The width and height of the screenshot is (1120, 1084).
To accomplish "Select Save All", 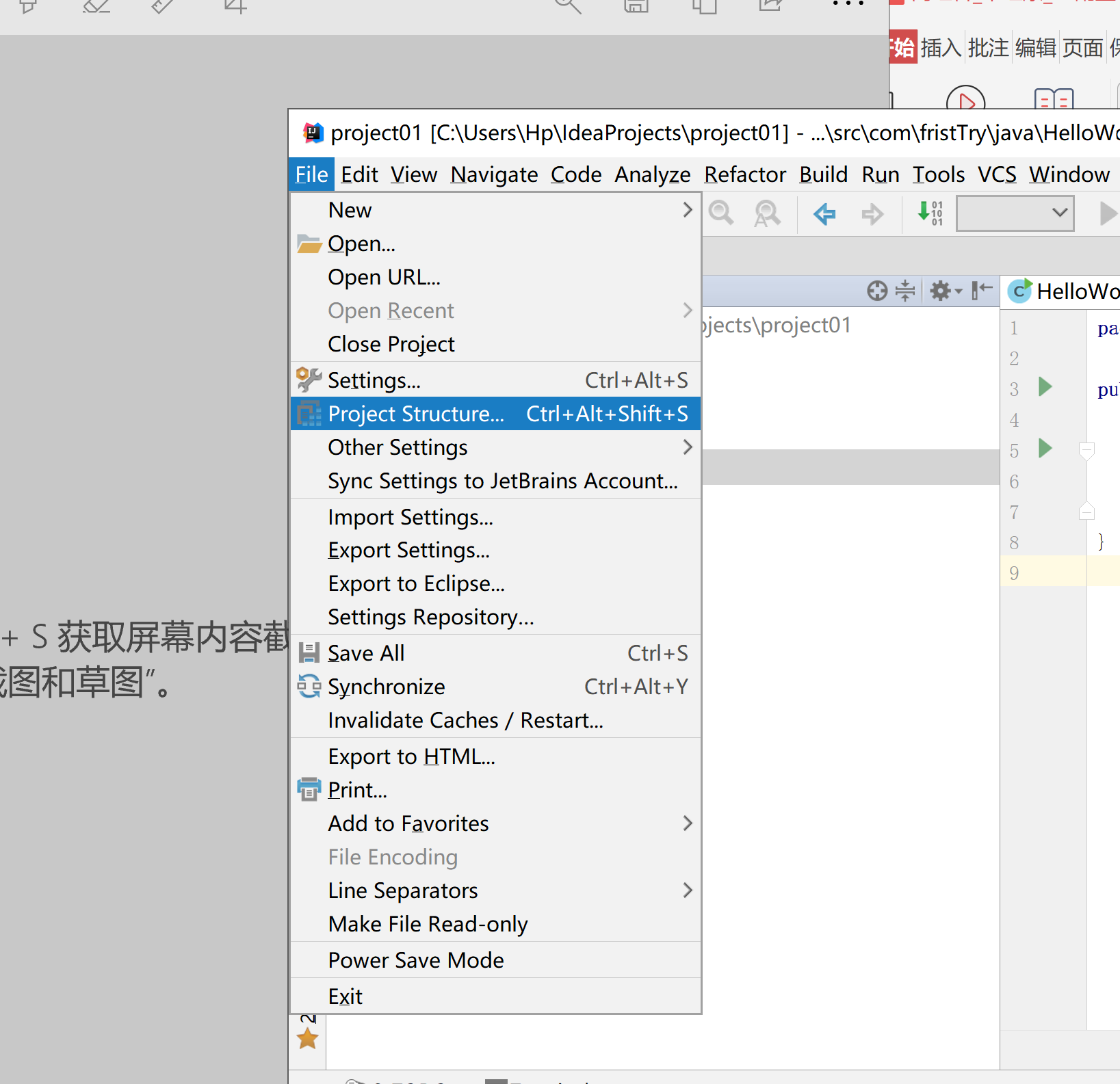I will tap(496, 653).
